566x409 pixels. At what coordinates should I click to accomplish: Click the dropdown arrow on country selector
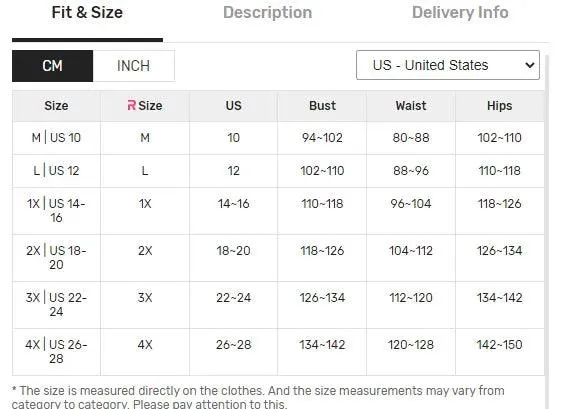530,65
